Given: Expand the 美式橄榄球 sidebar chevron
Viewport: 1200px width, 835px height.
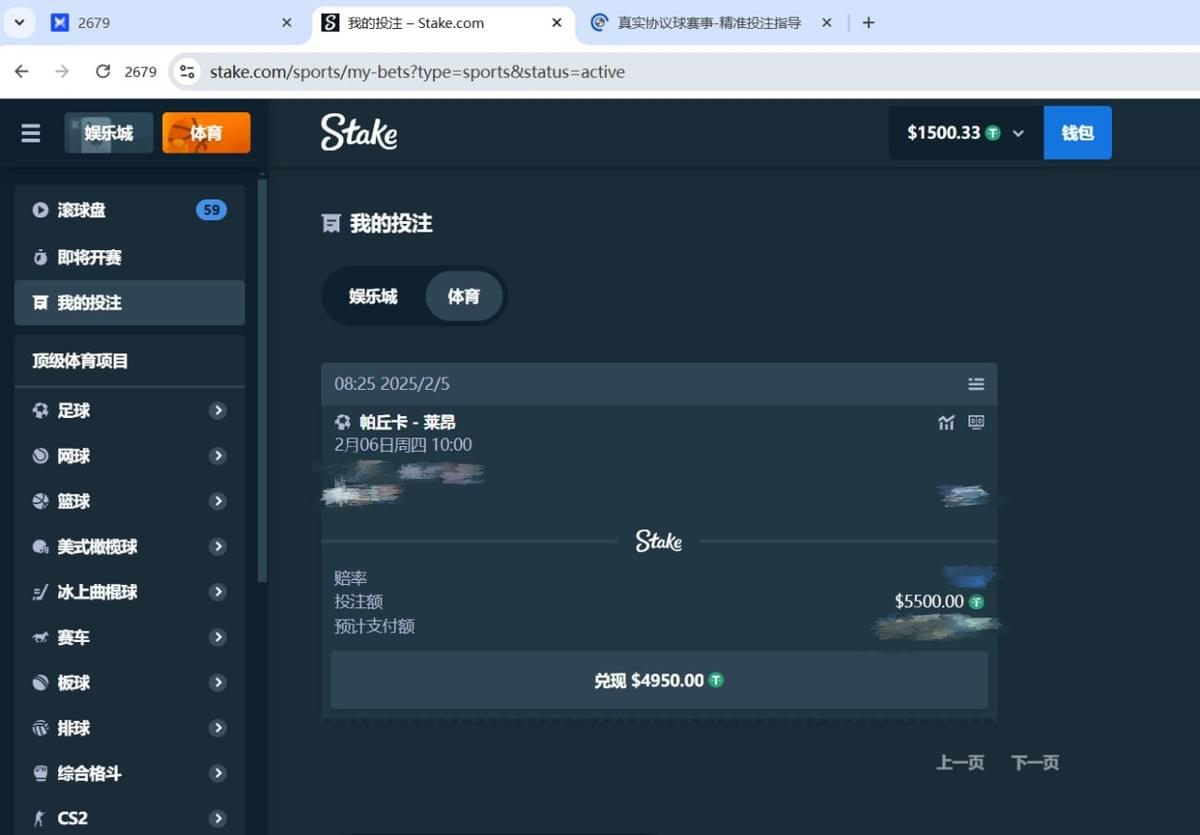Looking at the screenshot, I should (x=218, y=547).
